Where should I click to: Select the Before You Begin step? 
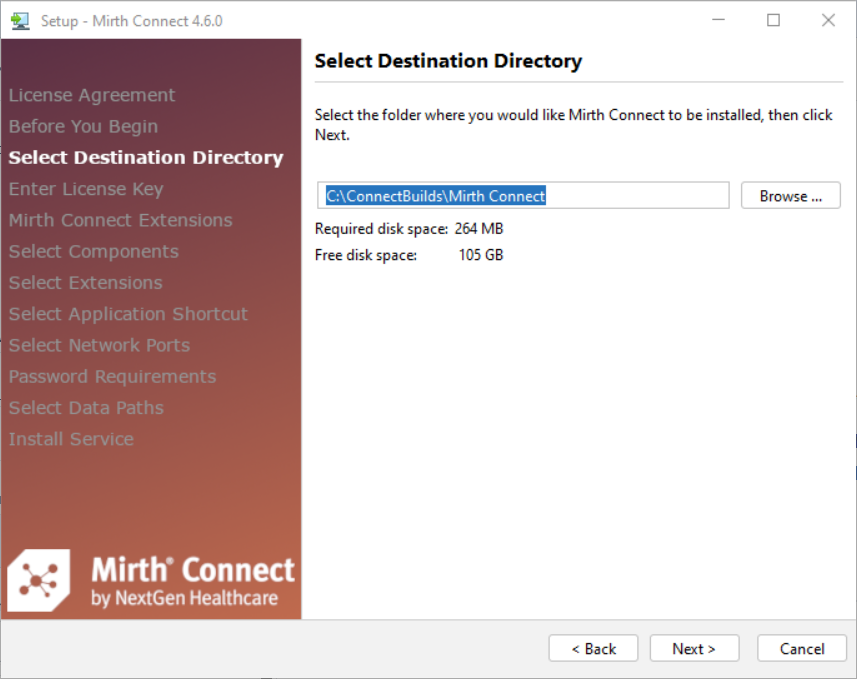83,126
